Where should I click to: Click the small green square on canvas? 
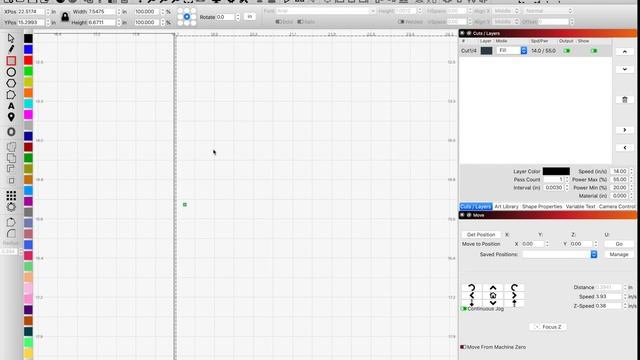[x=185, y=204]
